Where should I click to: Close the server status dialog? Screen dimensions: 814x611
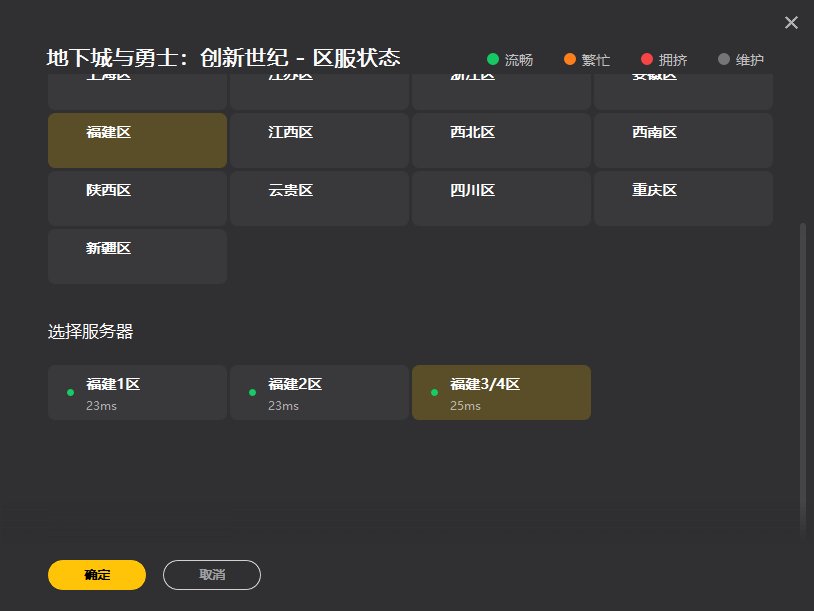791,22
